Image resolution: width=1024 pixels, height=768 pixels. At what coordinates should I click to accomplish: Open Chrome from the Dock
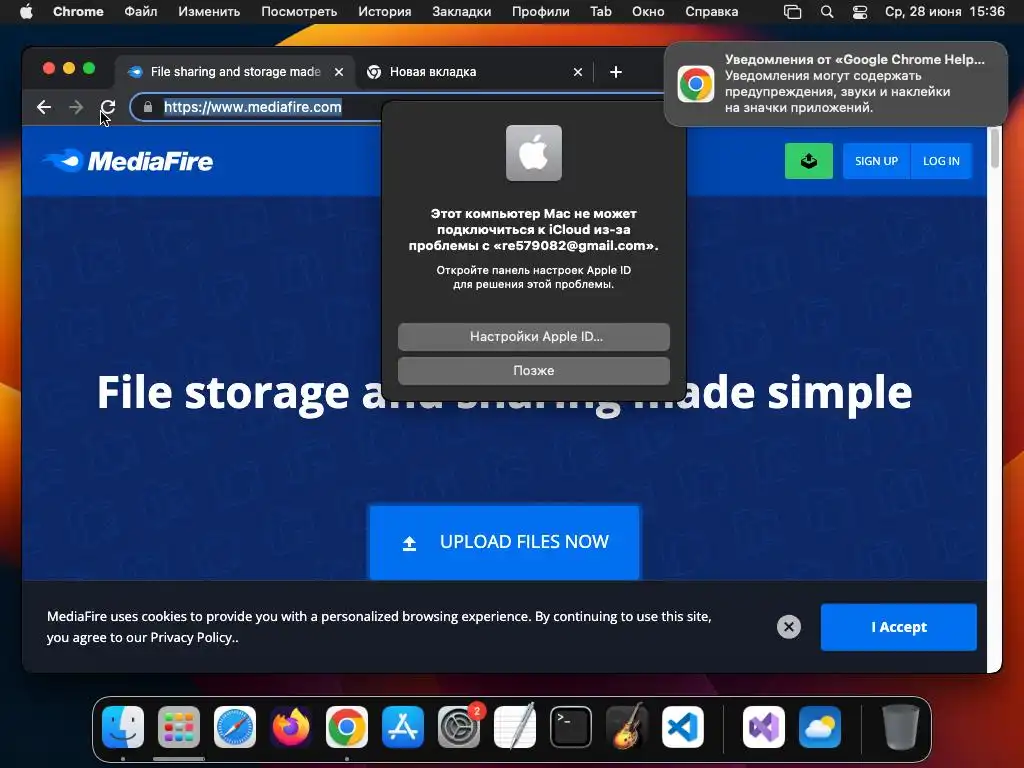coord(347,727)
